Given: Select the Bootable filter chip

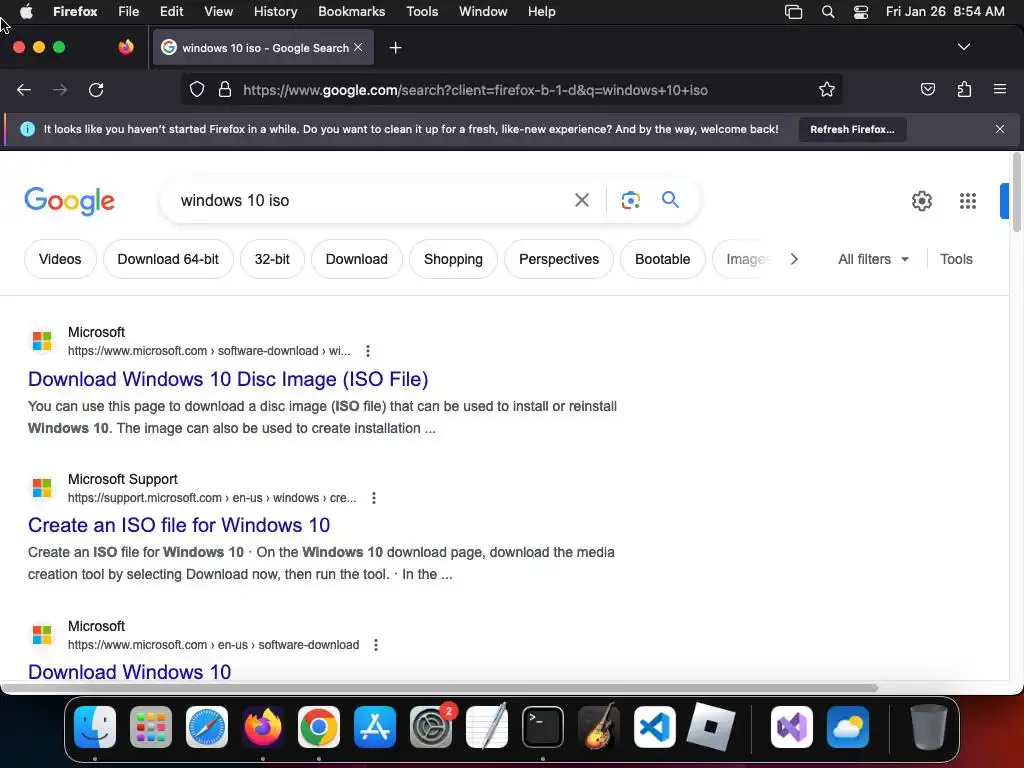Looking at the screenshot, I should pos(662,259).
